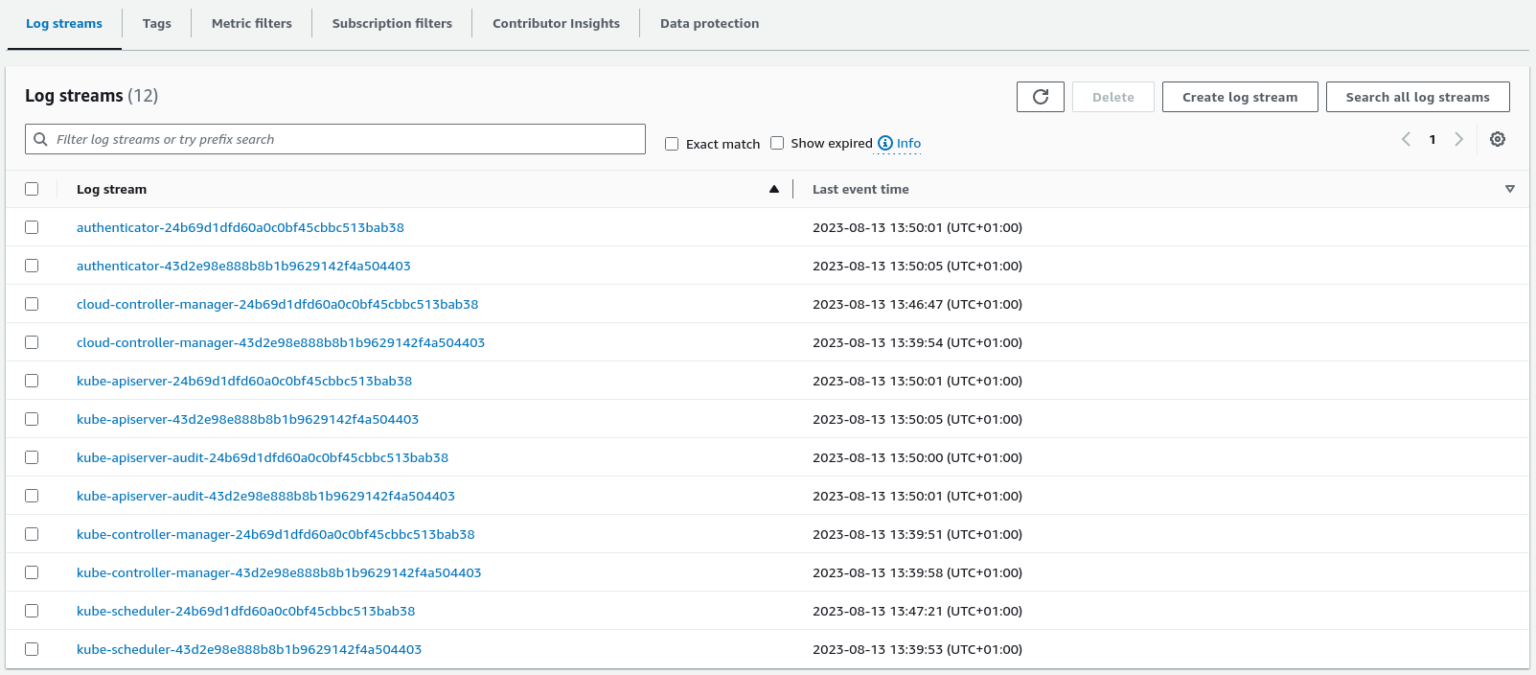This screenshot has width=1536, height=675.
Task: Click page number 1 in pagination
Action: click(1432, 139)
